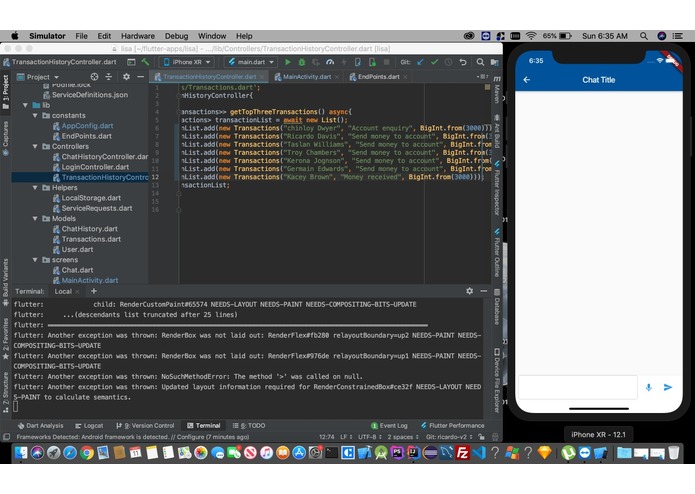Screen dimensions: 695x494
Task: Click the build hammer icon
Action: (145, 62)
